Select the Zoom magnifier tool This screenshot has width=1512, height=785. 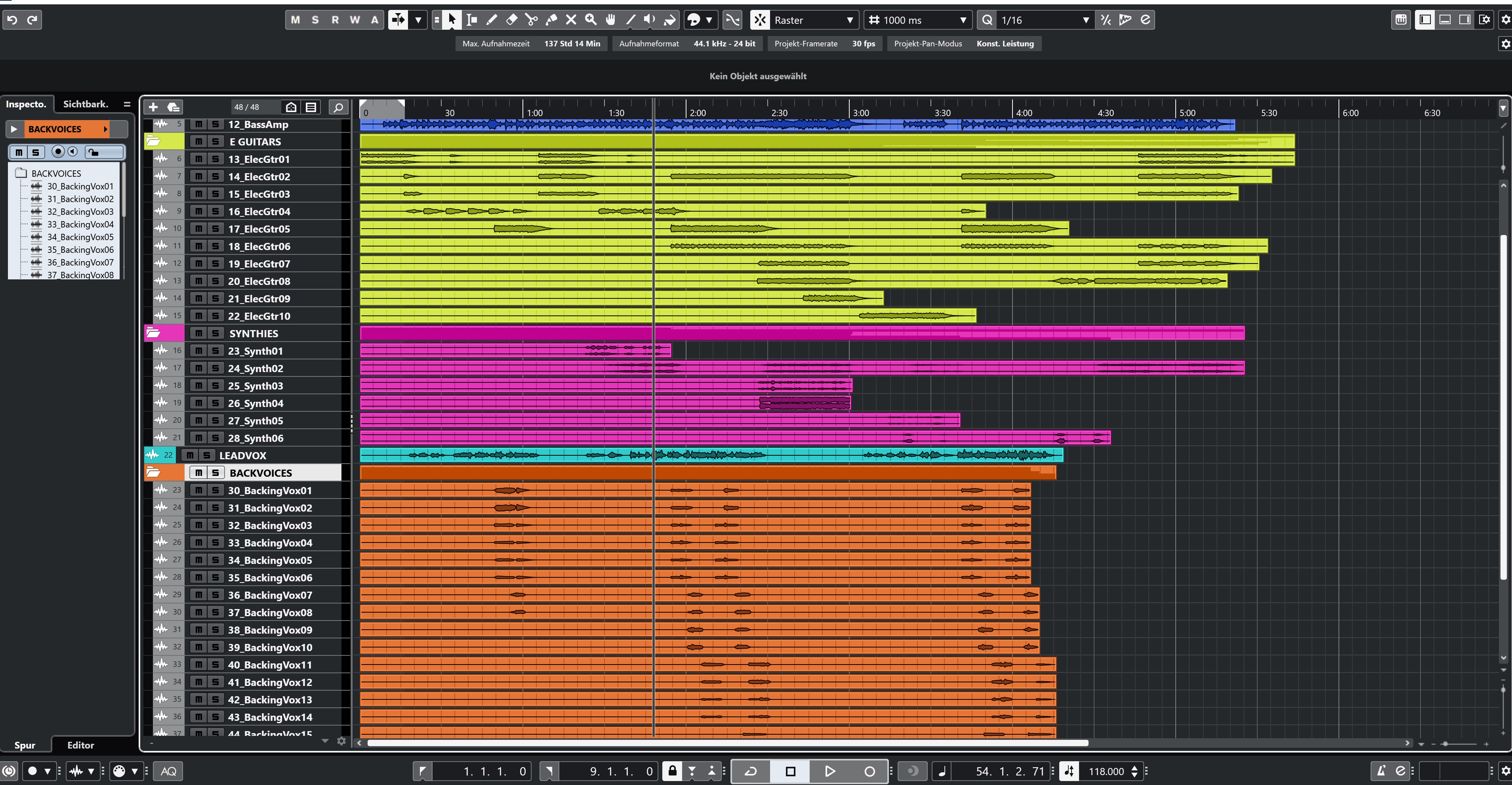[591, 20]
